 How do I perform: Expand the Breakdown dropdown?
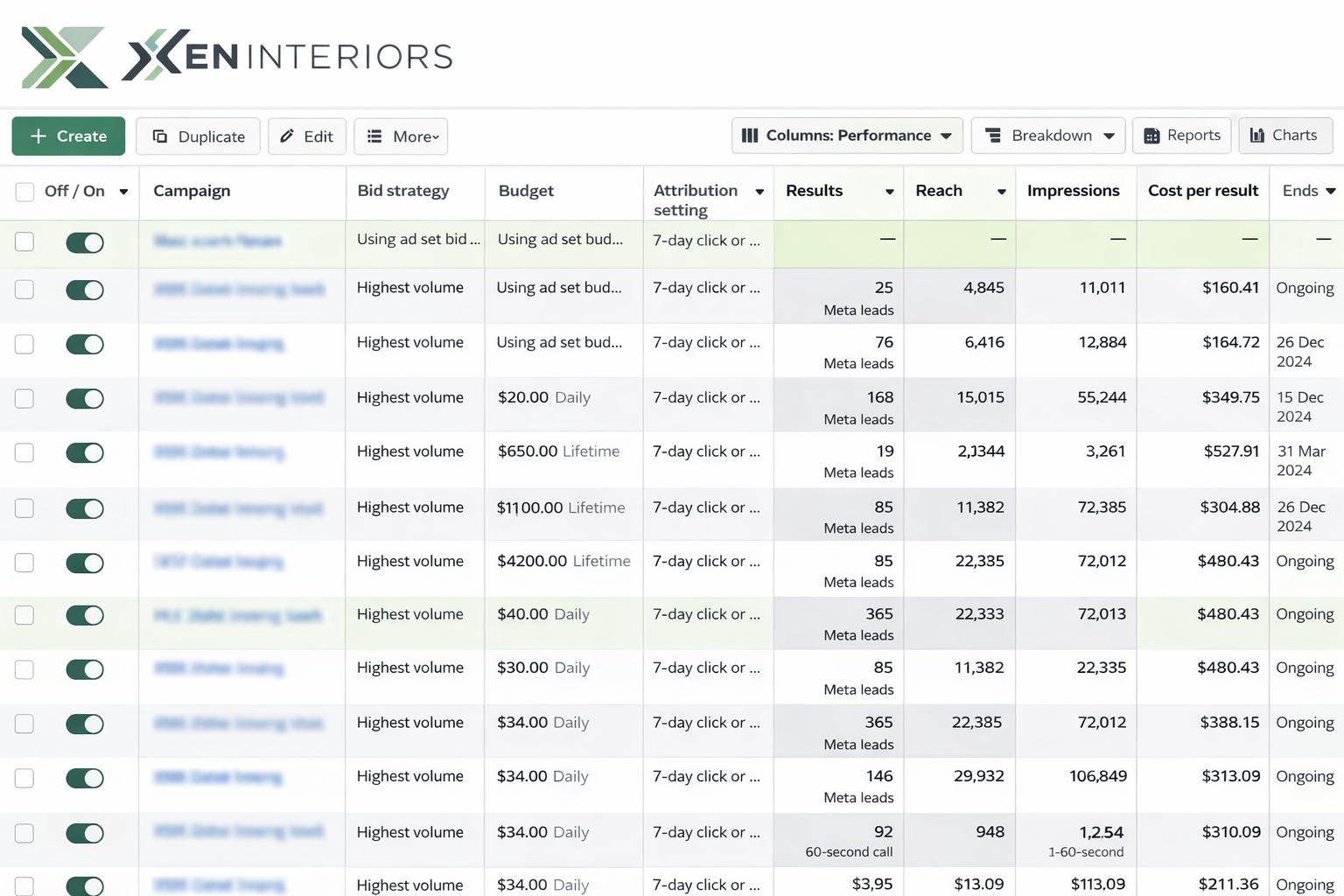point(1048,136)
